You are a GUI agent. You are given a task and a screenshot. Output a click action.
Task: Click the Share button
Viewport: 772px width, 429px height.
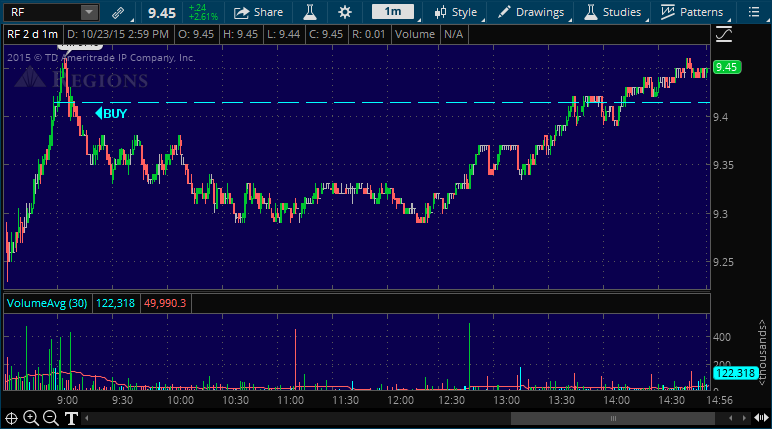(x=258, y=12)
